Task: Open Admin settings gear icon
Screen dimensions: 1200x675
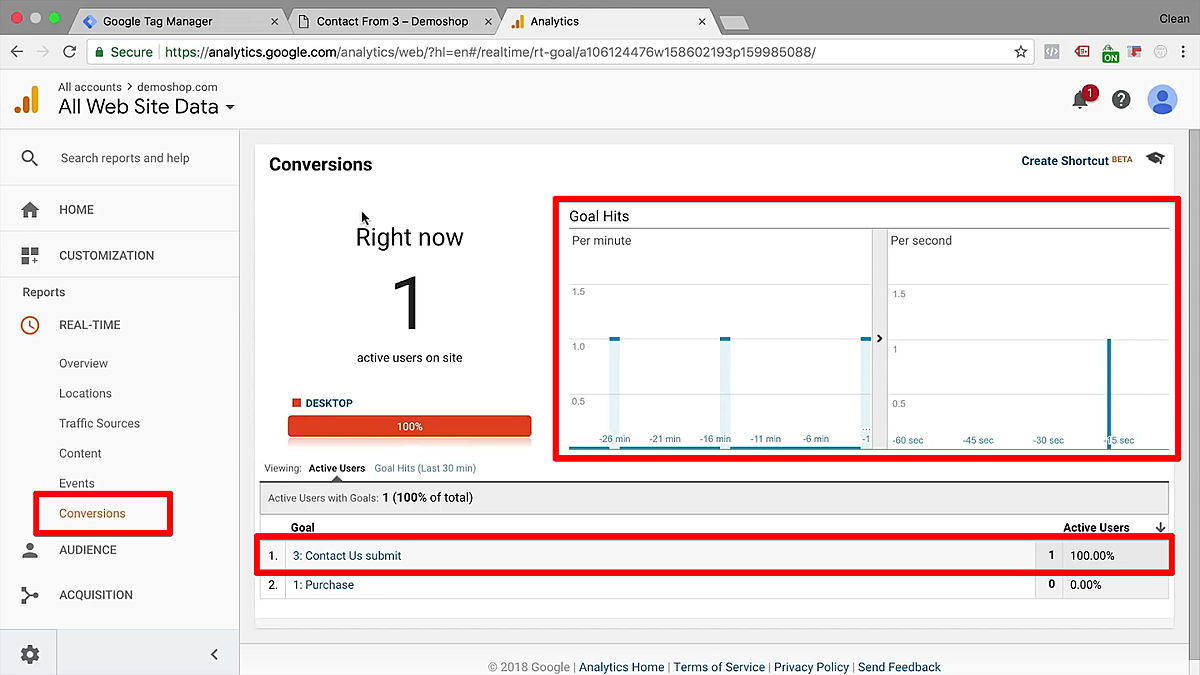Action: pyautogui.click(x=30, y=655)
